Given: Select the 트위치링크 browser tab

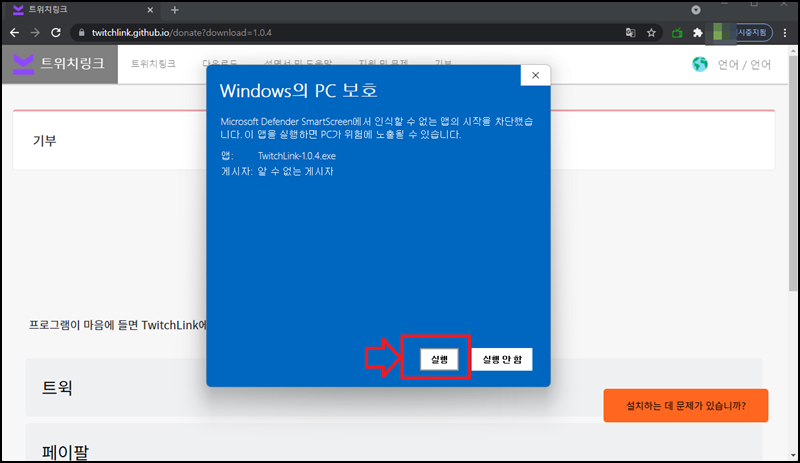Looking at the screenshot, I should point(82,10).
